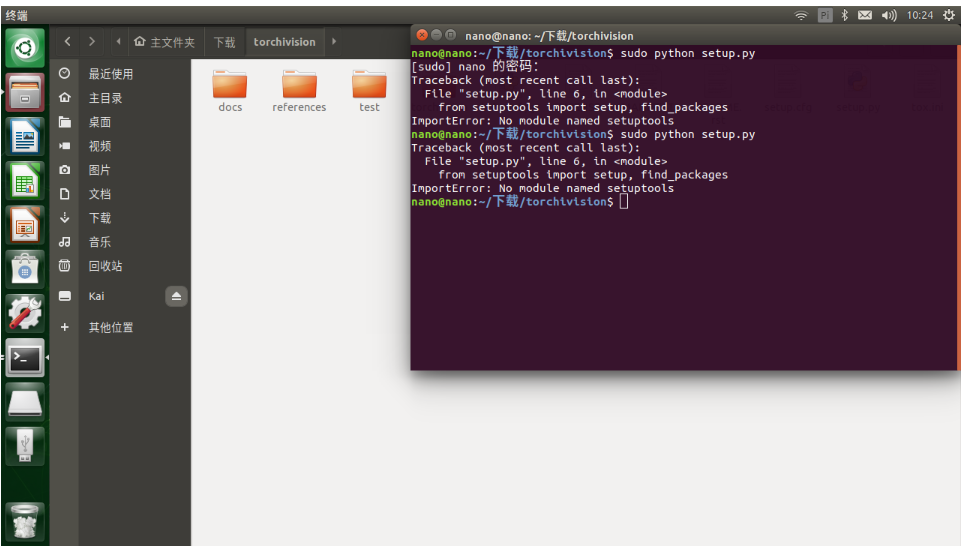The image size is (967, 557).
Task: Show further path segments right arrow
Action: coord(334,41)
